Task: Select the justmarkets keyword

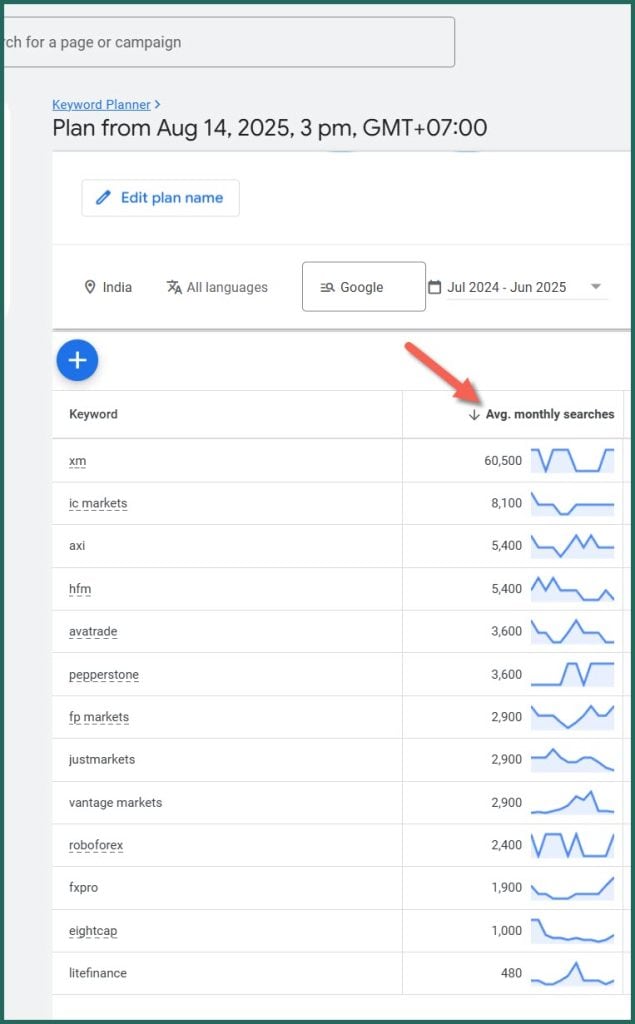Action: click(x=102, y=760)
